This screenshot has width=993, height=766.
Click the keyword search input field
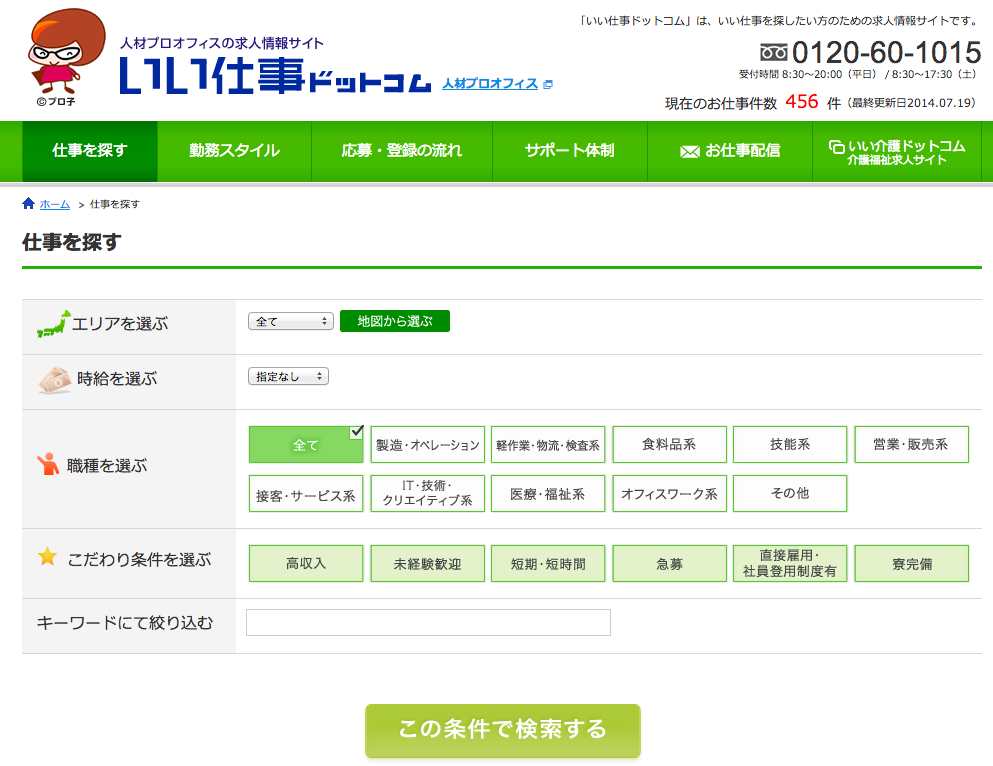pyautogui.click(x=428, y=622)
